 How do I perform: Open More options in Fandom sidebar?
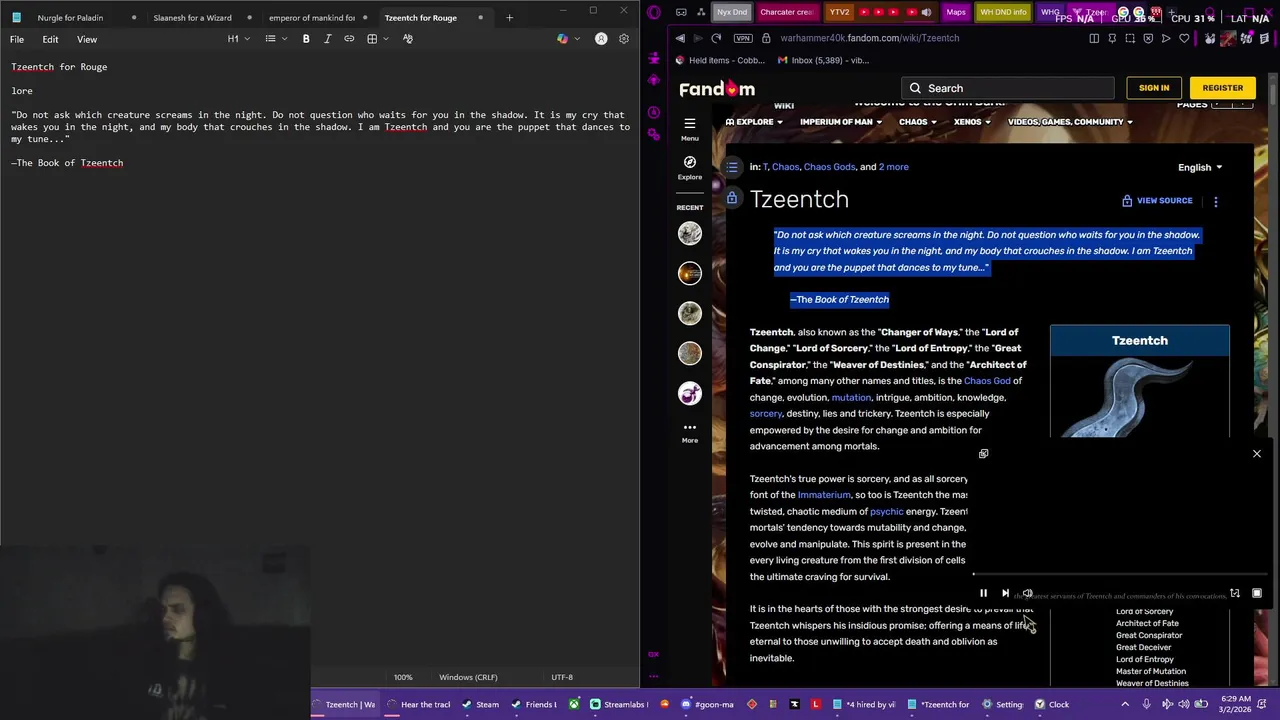[x=689, y=432]
